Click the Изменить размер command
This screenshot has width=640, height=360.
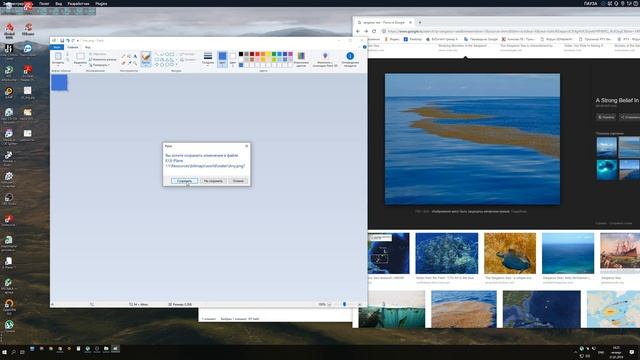tap(102, 60)
